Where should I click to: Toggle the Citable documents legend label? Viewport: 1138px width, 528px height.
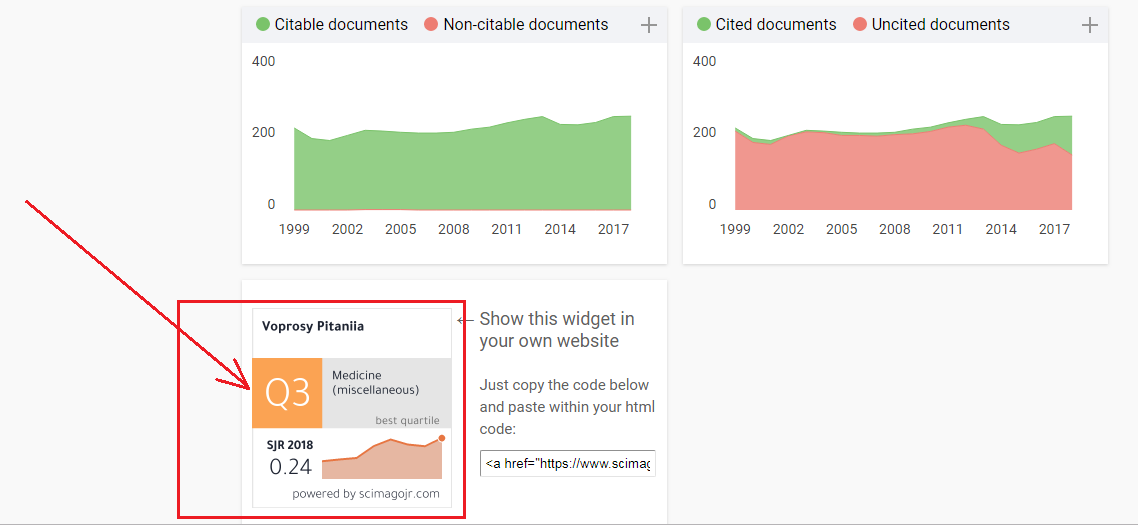341,25
